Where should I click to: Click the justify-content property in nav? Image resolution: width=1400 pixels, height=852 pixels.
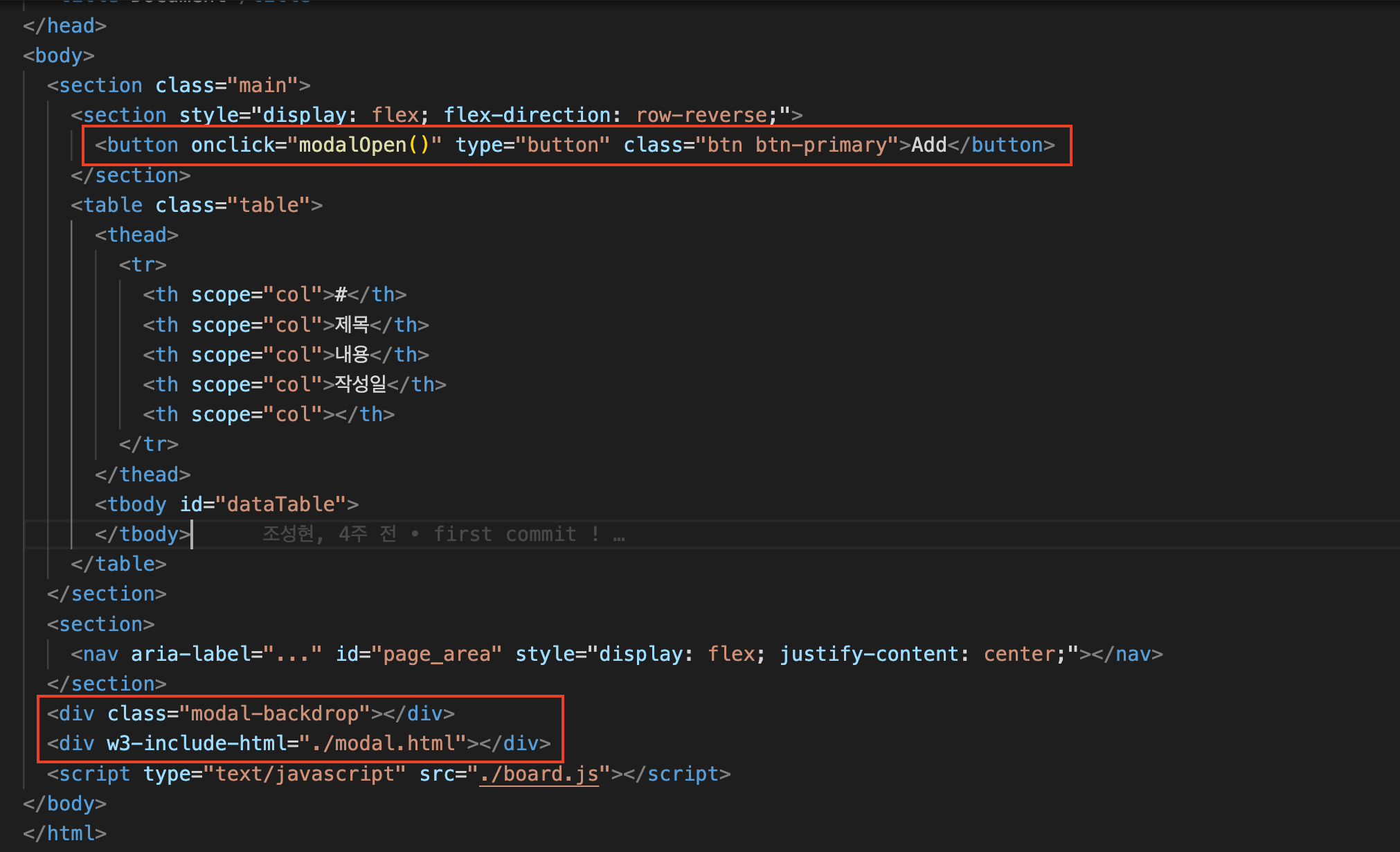tap(868, 654)
